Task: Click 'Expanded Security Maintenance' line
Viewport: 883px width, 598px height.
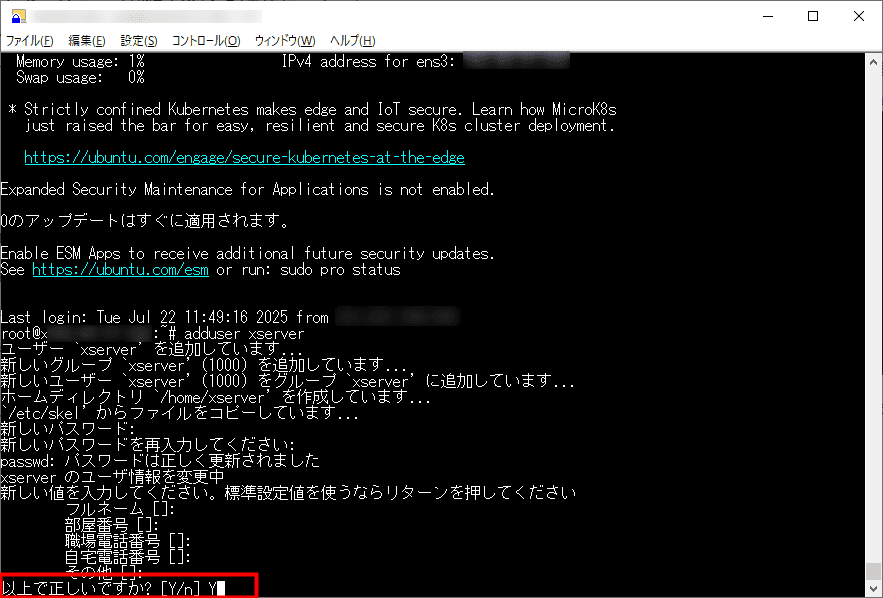Action: pyautogui.click(x=248, y=190)
